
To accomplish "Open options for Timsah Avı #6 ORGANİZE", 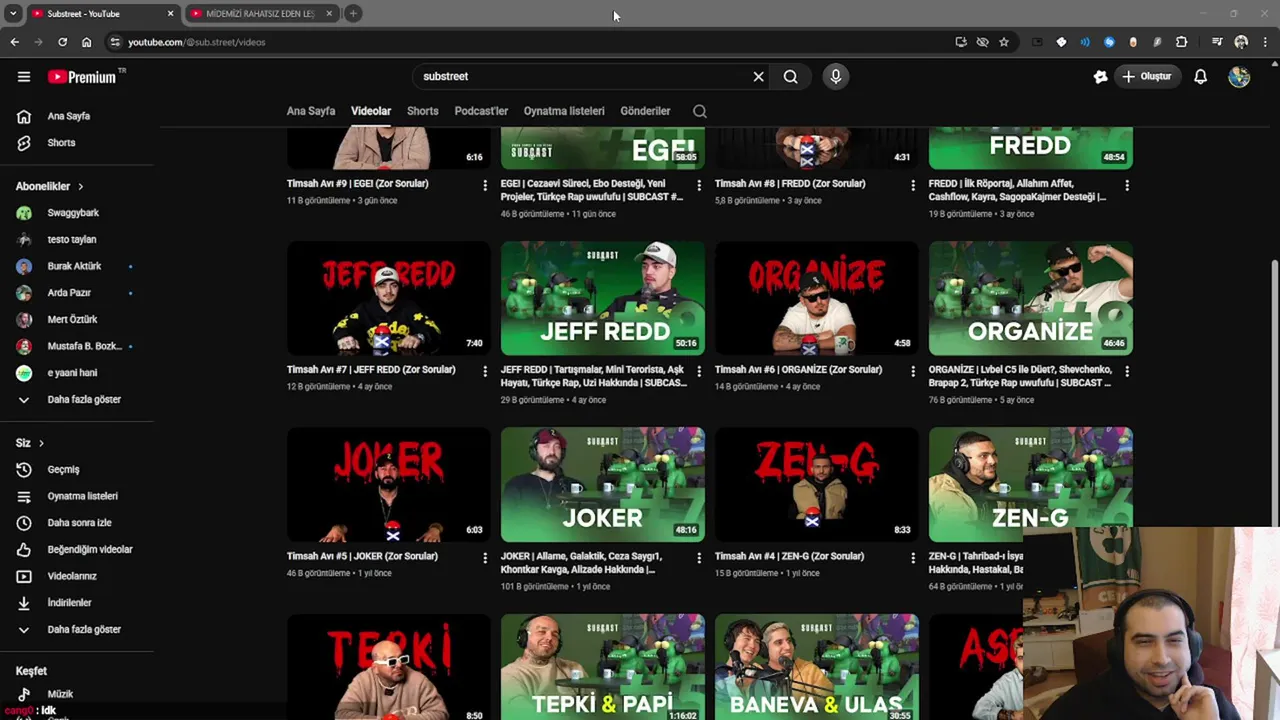I will [x=913, y=371].
